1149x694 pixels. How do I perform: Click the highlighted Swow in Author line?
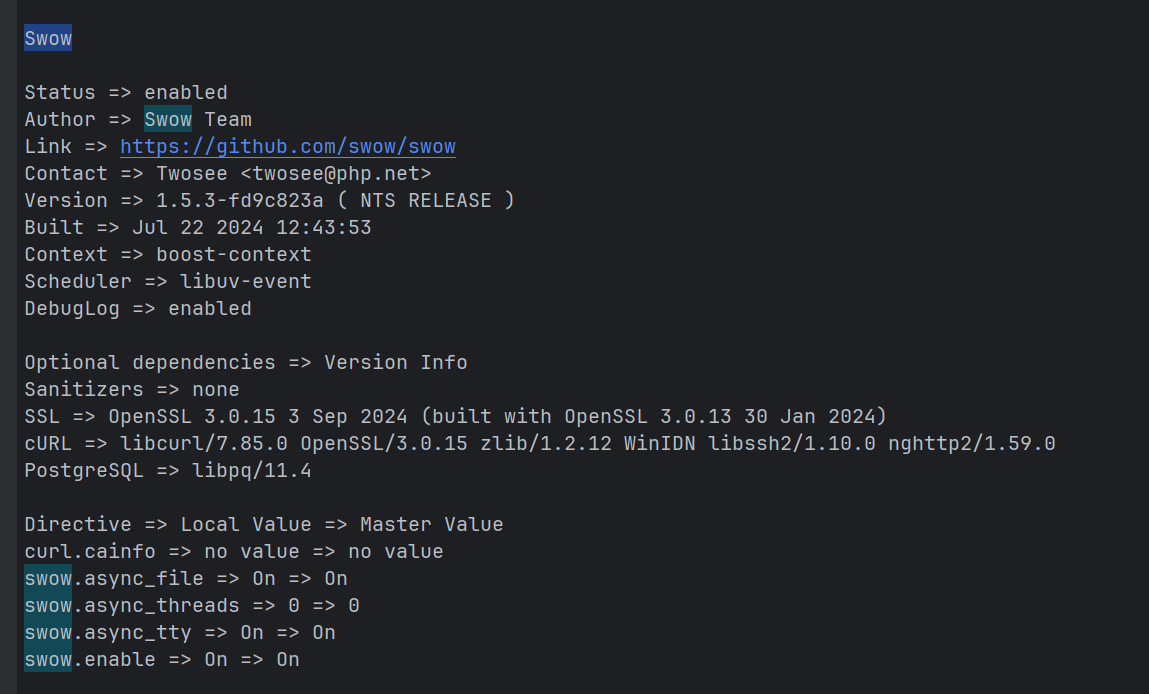(168, 119)
